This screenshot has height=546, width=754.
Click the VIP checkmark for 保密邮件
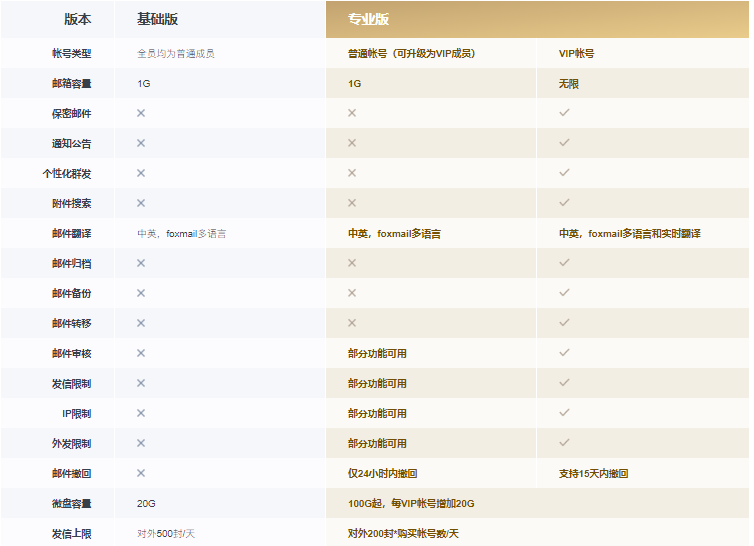[564, 113]
